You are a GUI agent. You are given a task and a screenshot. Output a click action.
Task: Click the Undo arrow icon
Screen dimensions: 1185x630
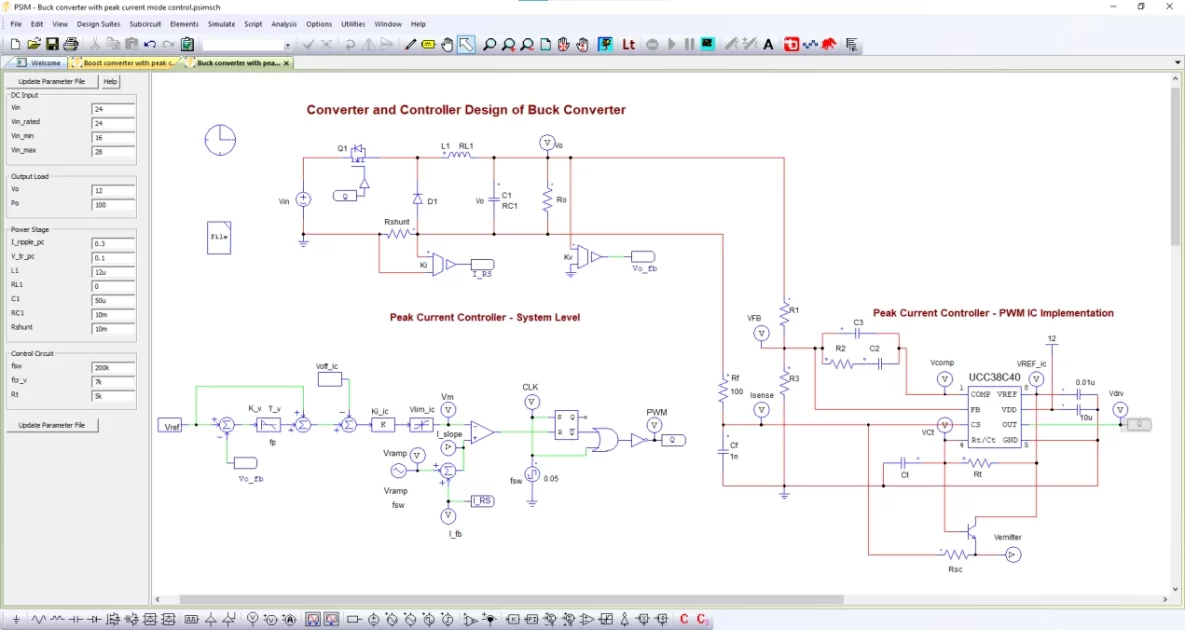[150, 44]
